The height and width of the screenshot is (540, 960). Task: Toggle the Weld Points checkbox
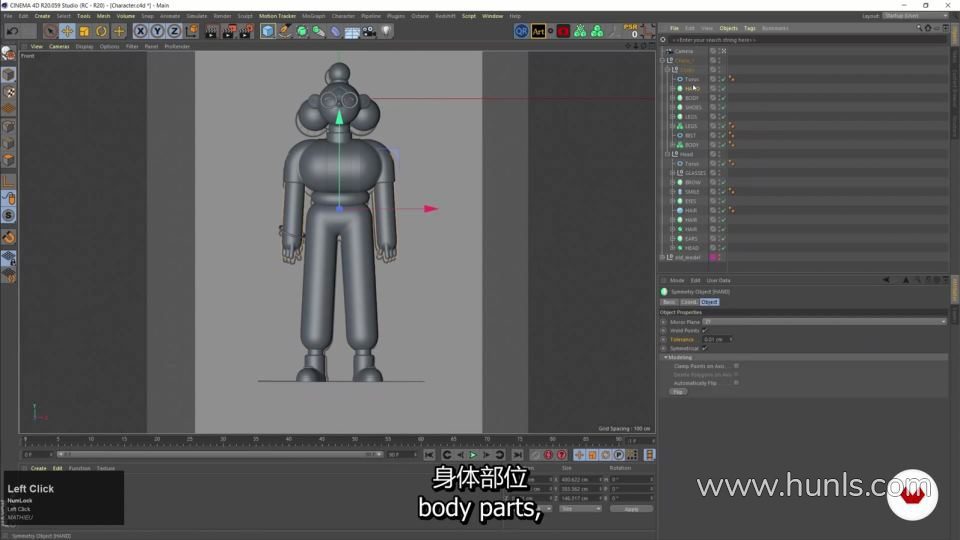point(705,331)
